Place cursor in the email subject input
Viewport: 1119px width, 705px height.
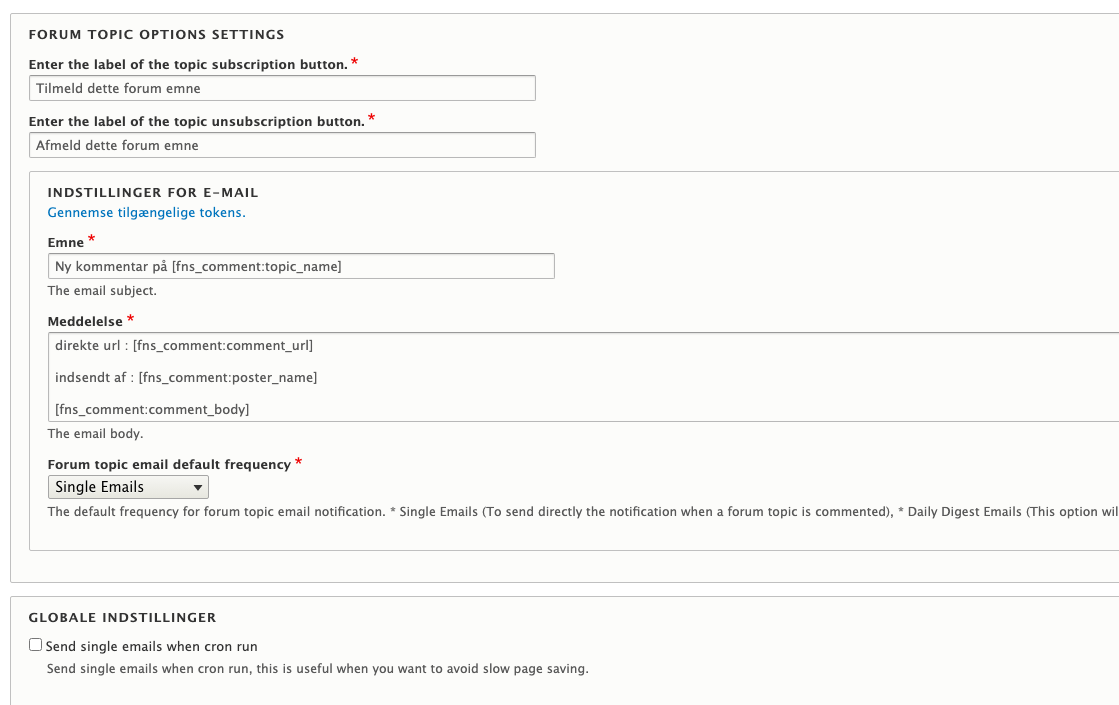[300, 266]
